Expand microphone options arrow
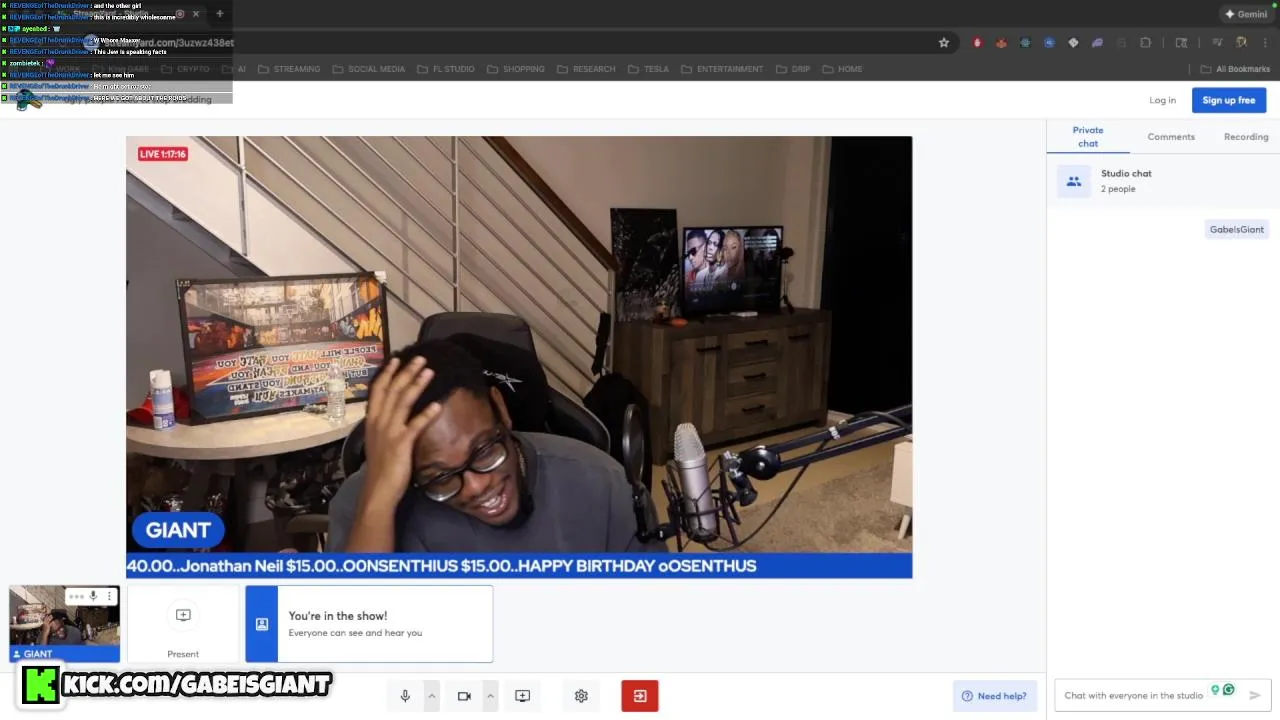The width and height of the screenshot is (1280, 720). (432, 696)
